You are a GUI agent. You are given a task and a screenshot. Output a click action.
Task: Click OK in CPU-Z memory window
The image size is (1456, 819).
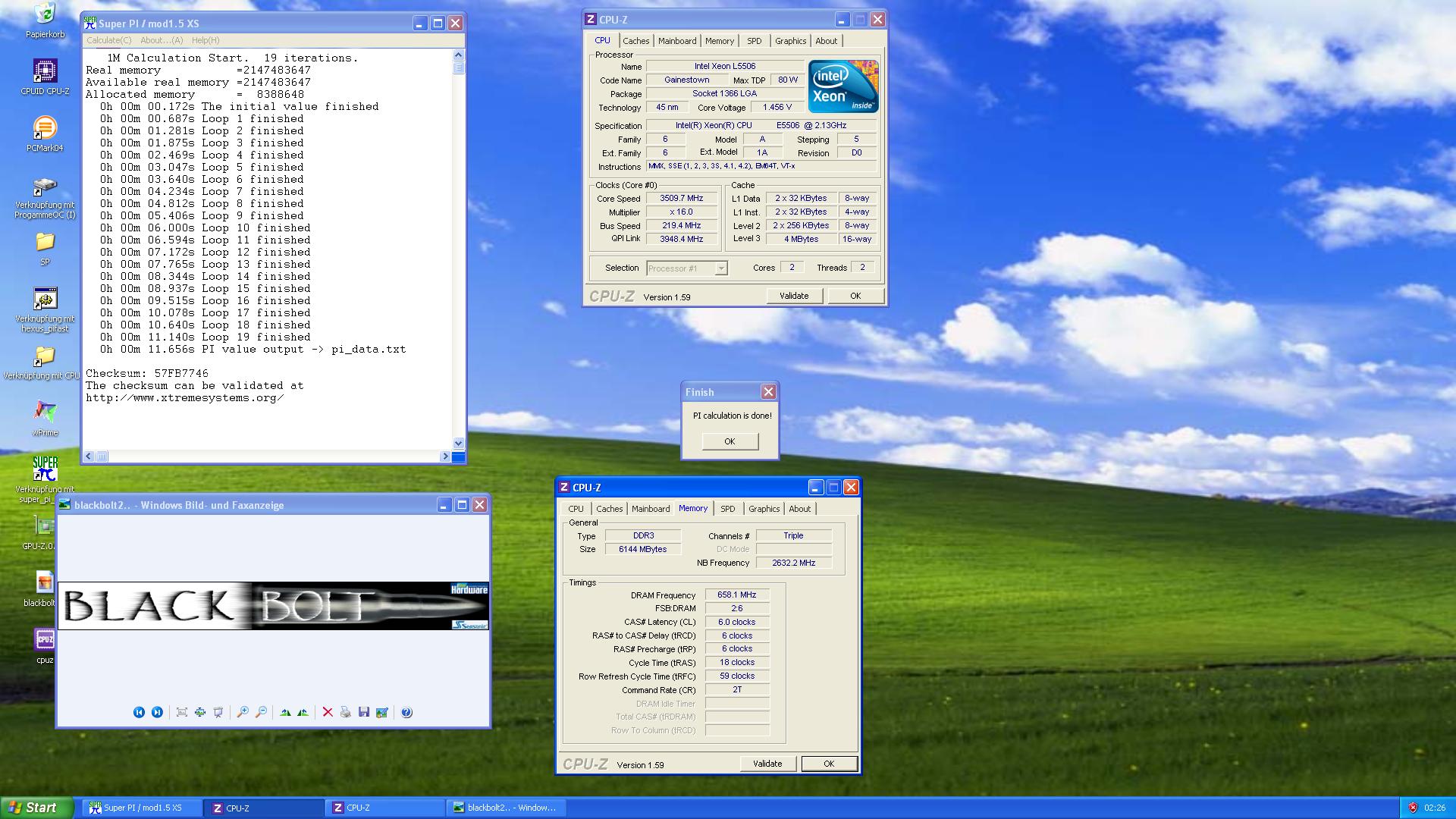pos(829,764)
